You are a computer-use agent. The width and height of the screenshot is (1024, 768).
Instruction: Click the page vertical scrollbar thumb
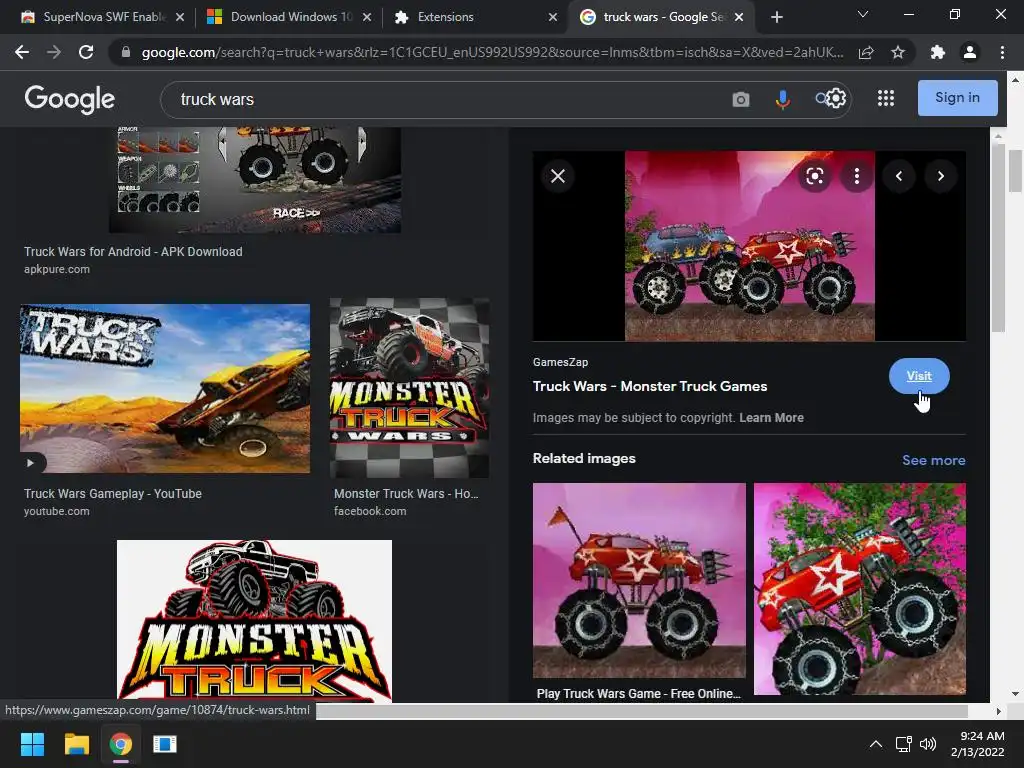[1015, 171]
